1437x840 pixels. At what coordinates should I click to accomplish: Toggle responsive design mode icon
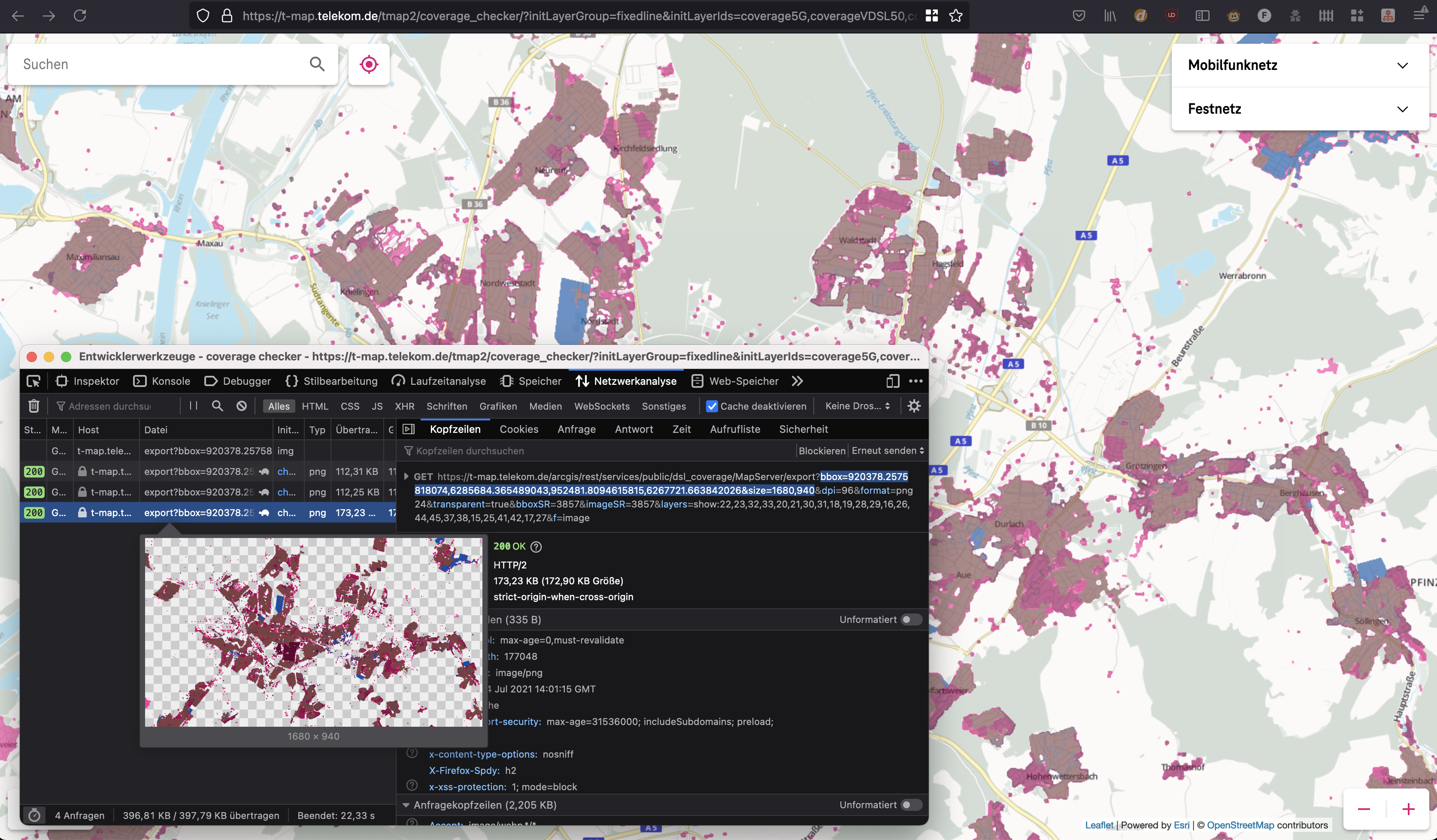pos(893,381)
